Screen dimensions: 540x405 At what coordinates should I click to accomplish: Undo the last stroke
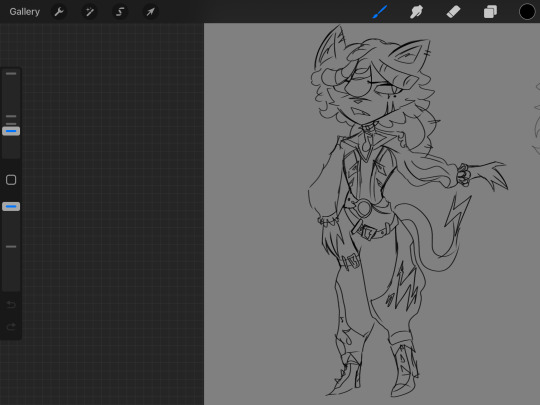click(11, 304)
